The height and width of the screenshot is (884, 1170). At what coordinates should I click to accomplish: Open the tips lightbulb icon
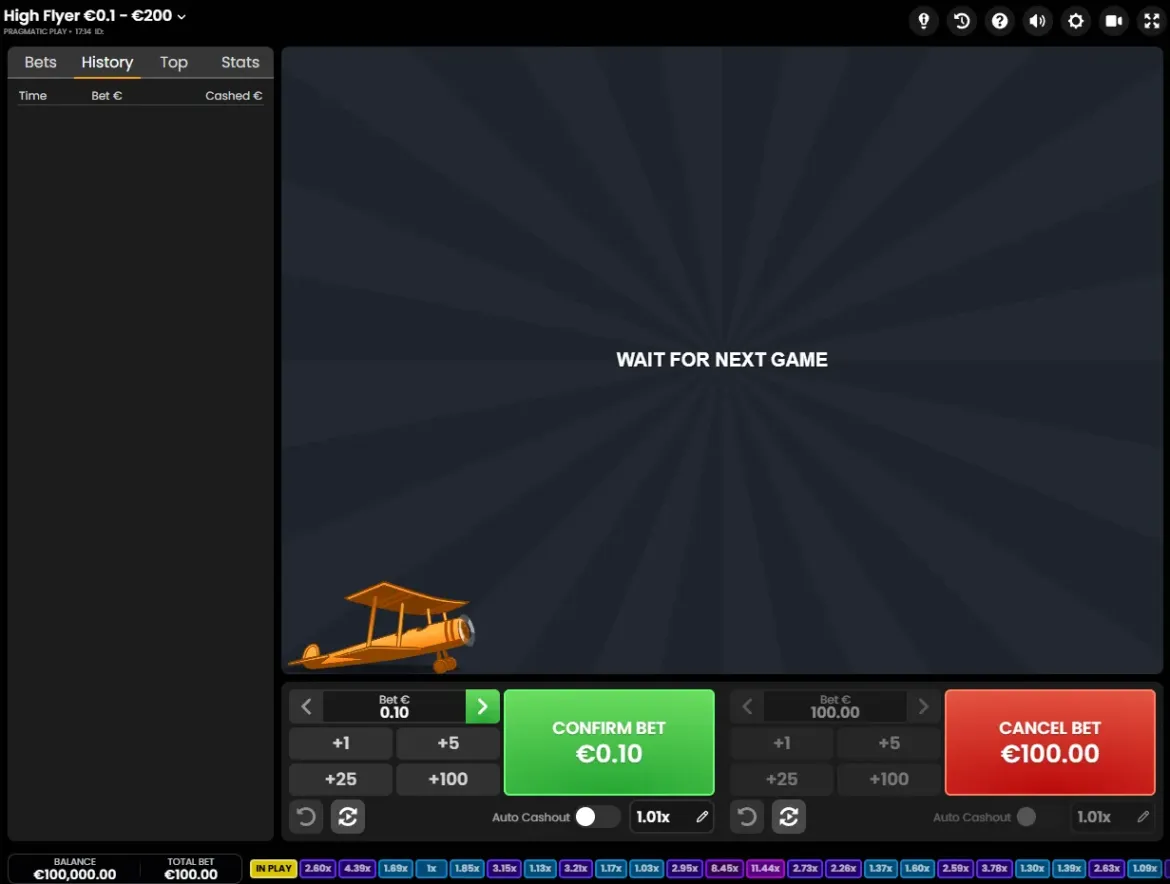(x=924, y=21)
